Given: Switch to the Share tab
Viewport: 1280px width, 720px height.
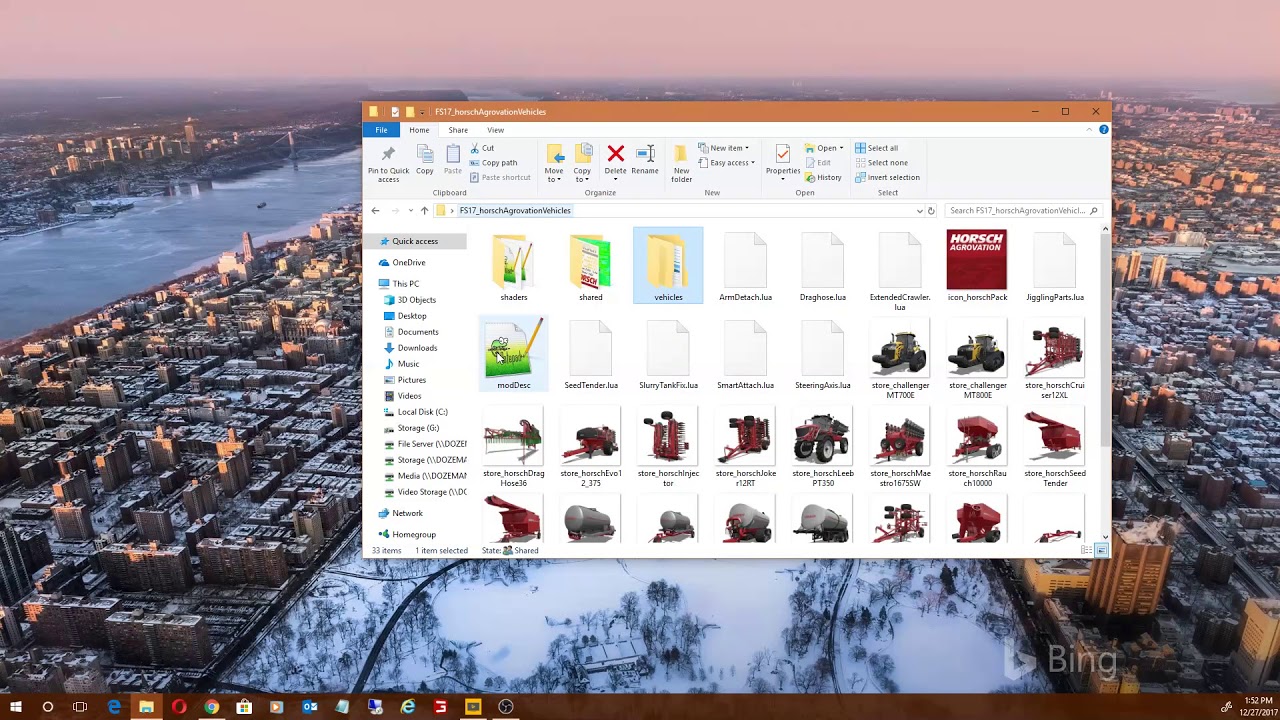Looking at the screenshot, I should (x=458, y=130).
